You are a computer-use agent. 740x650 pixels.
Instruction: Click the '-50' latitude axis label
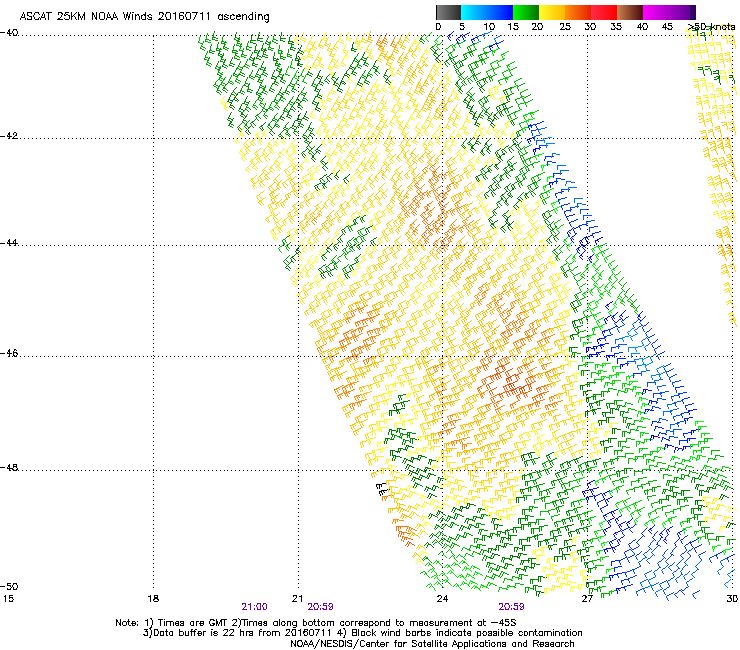(9, 586)
